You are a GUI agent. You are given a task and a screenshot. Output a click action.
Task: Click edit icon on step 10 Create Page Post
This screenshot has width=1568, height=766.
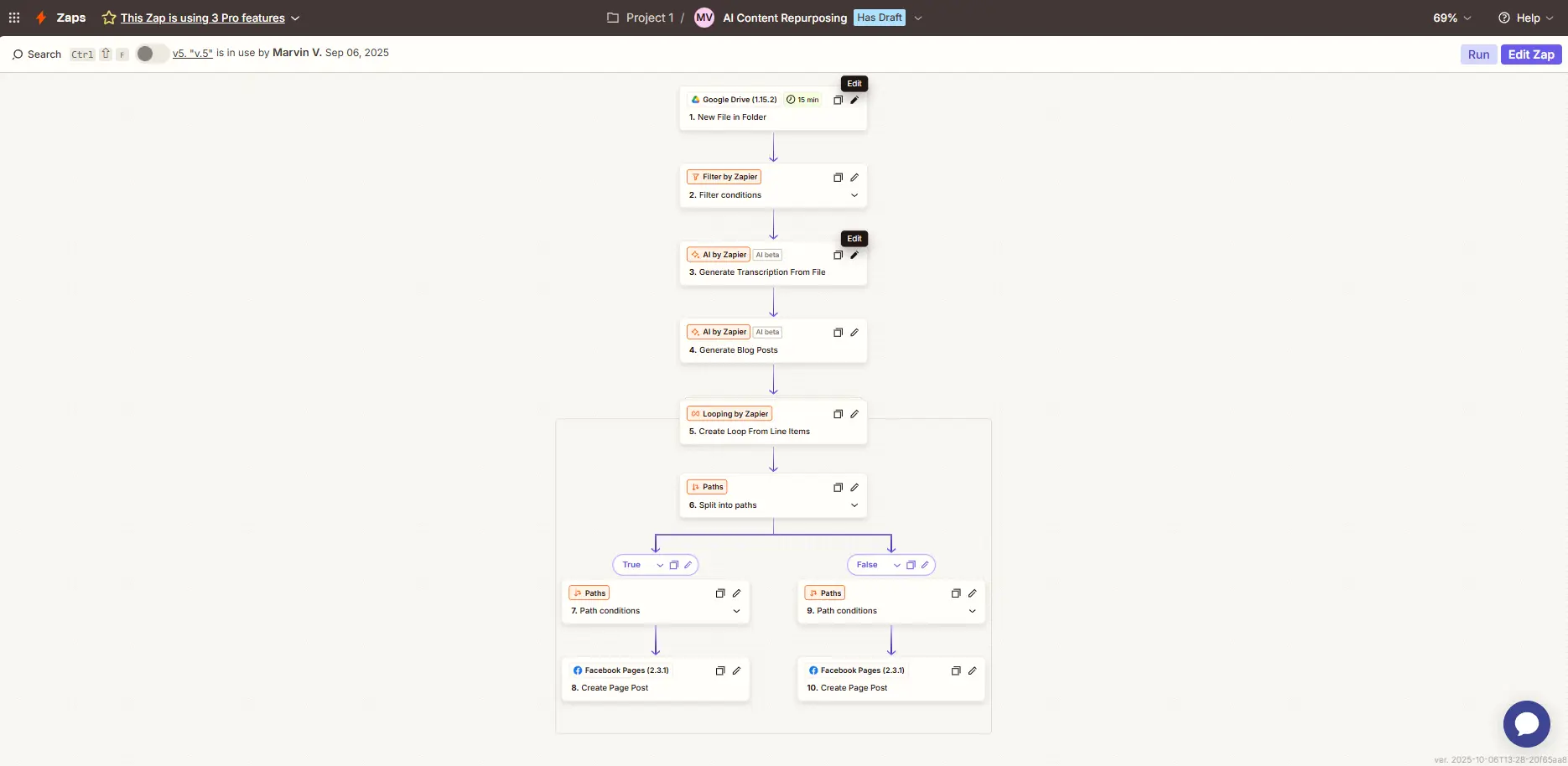973,670
